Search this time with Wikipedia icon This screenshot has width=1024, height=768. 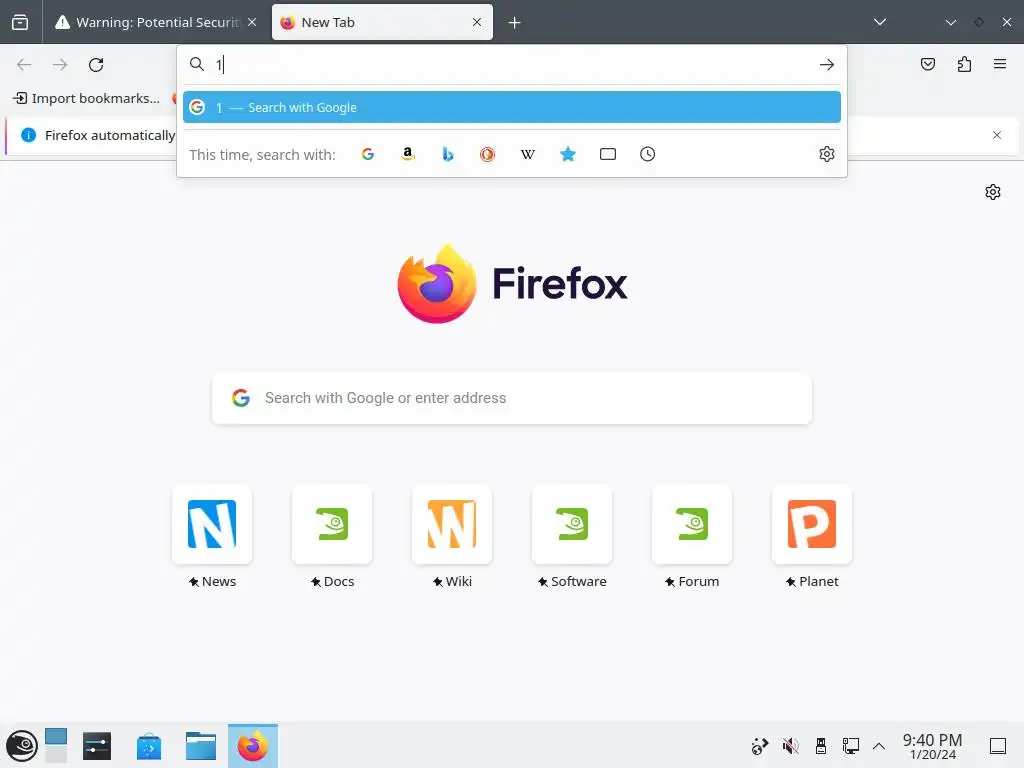click(528, 154)
